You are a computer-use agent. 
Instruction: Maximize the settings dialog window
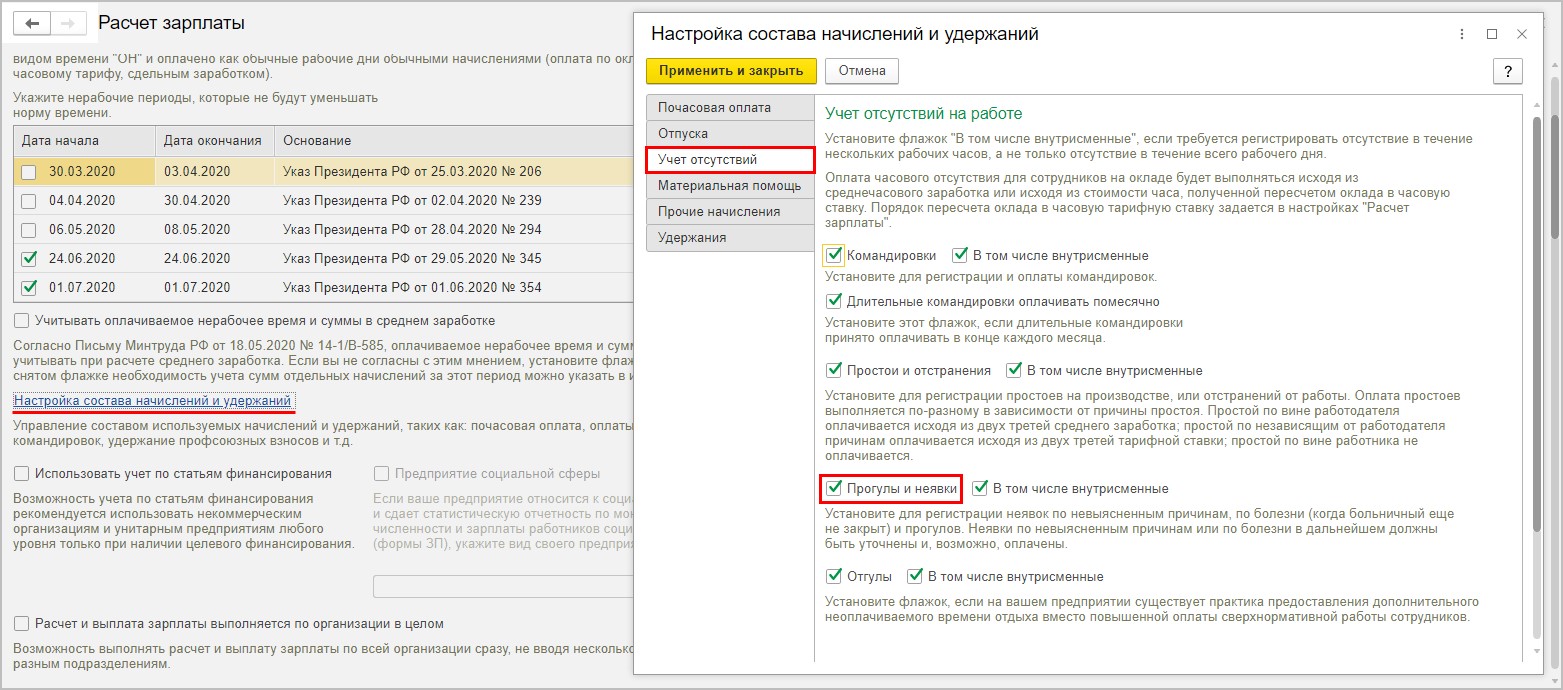click(x=1492, y=34)
